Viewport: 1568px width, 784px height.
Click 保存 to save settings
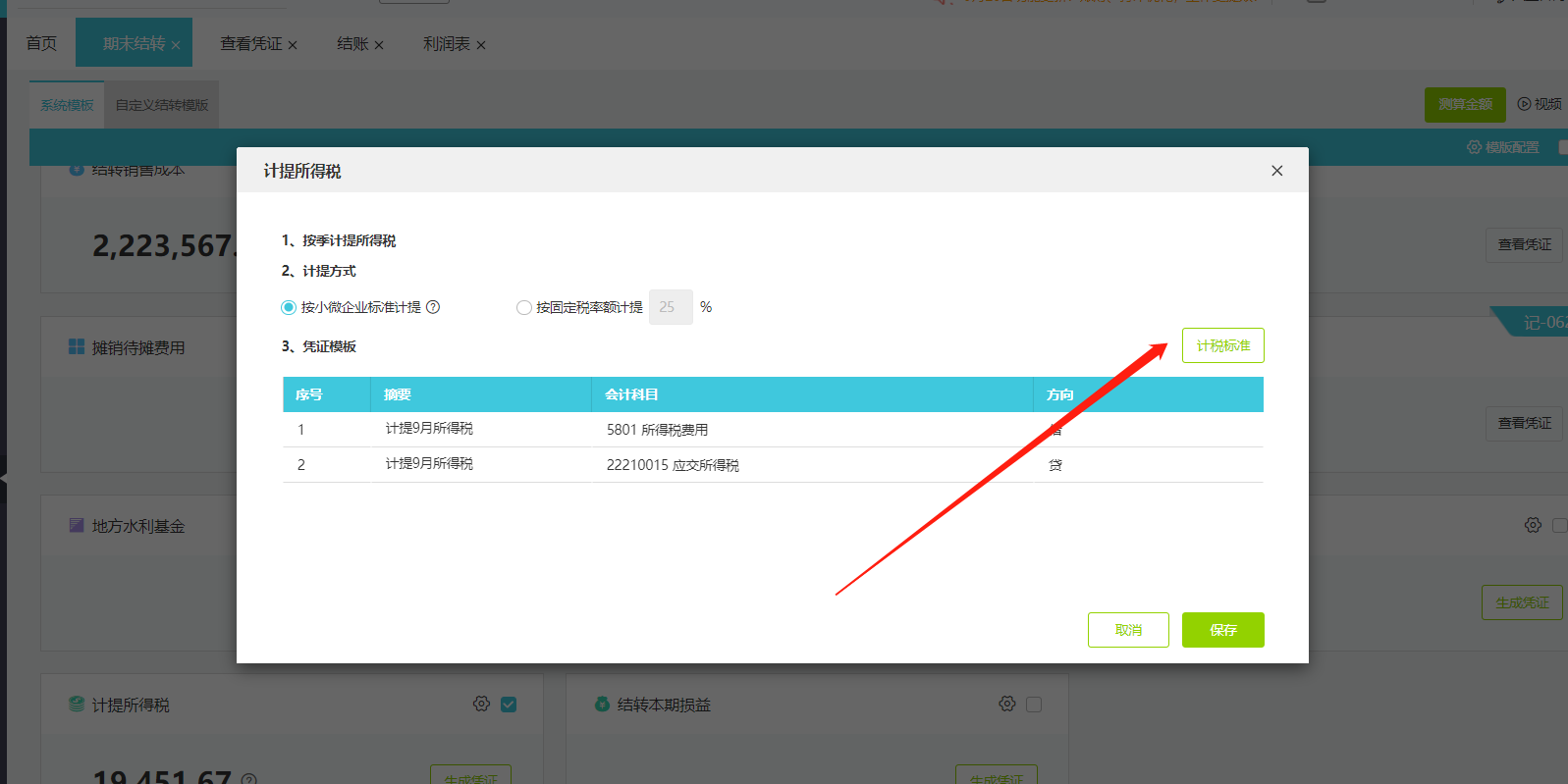click(x=1222, y=630)
